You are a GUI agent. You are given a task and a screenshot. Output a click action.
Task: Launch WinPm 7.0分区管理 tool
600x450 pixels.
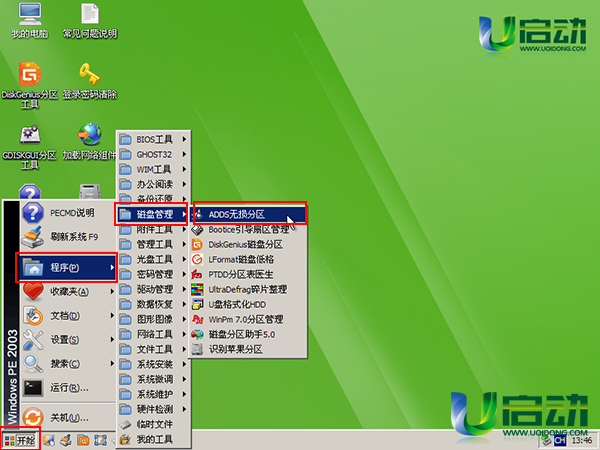(248, 319)
